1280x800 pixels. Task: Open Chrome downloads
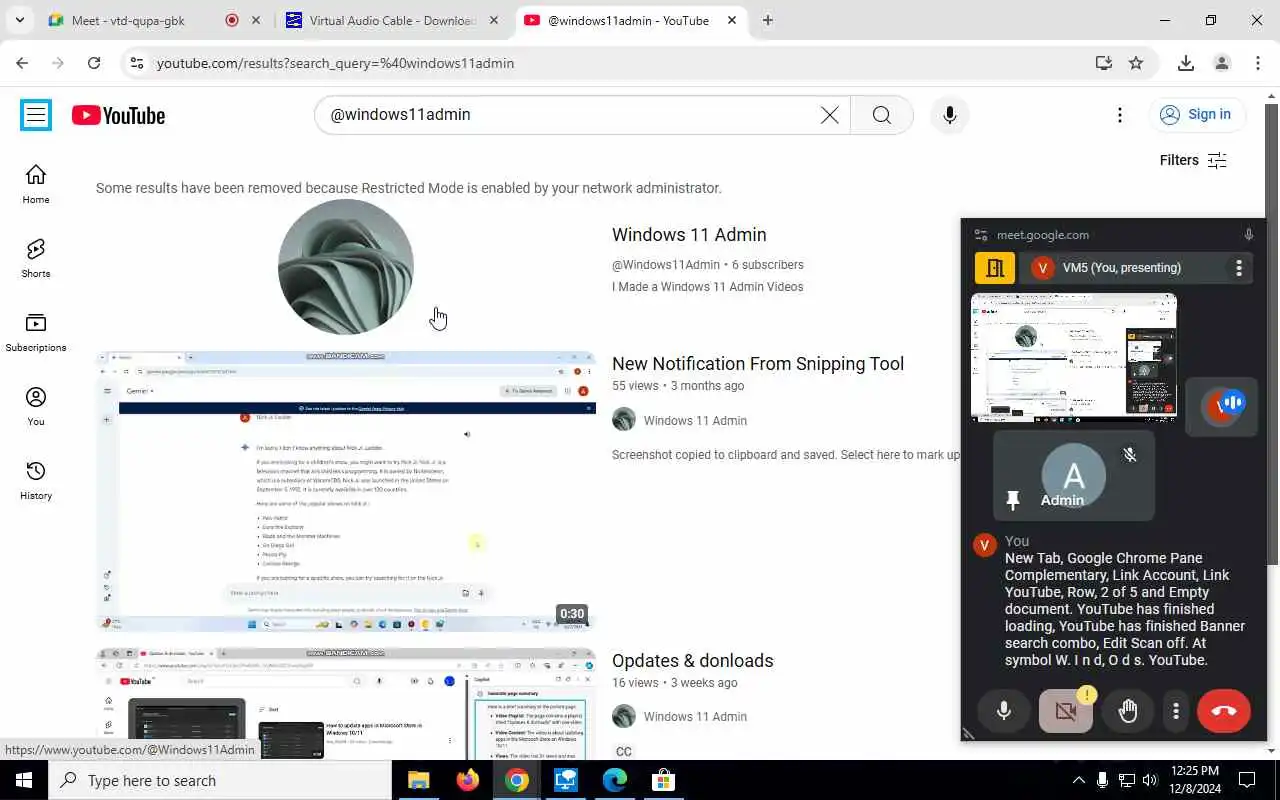click(1186, 63)
